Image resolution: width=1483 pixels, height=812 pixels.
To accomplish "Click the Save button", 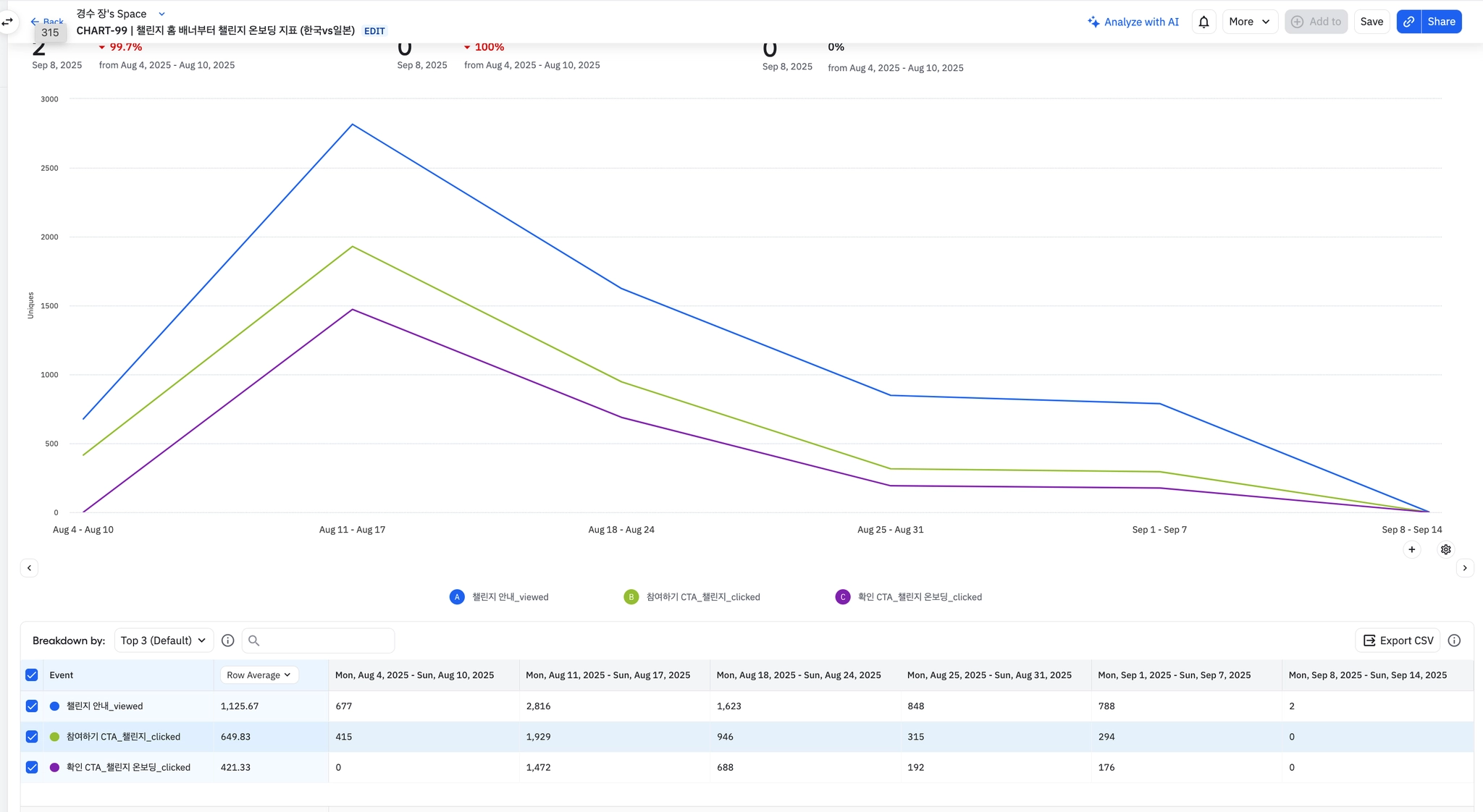I will coord(1371,22).
